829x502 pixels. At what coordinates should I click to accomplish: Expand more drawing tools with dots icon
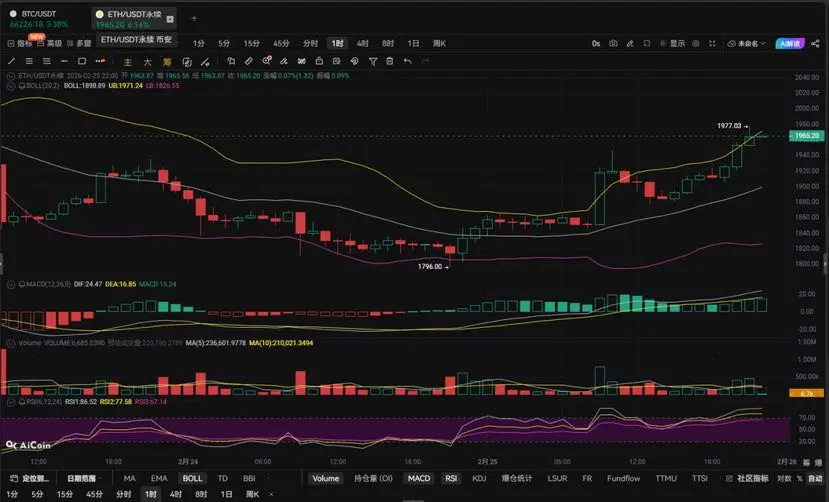tap(100, 61)
